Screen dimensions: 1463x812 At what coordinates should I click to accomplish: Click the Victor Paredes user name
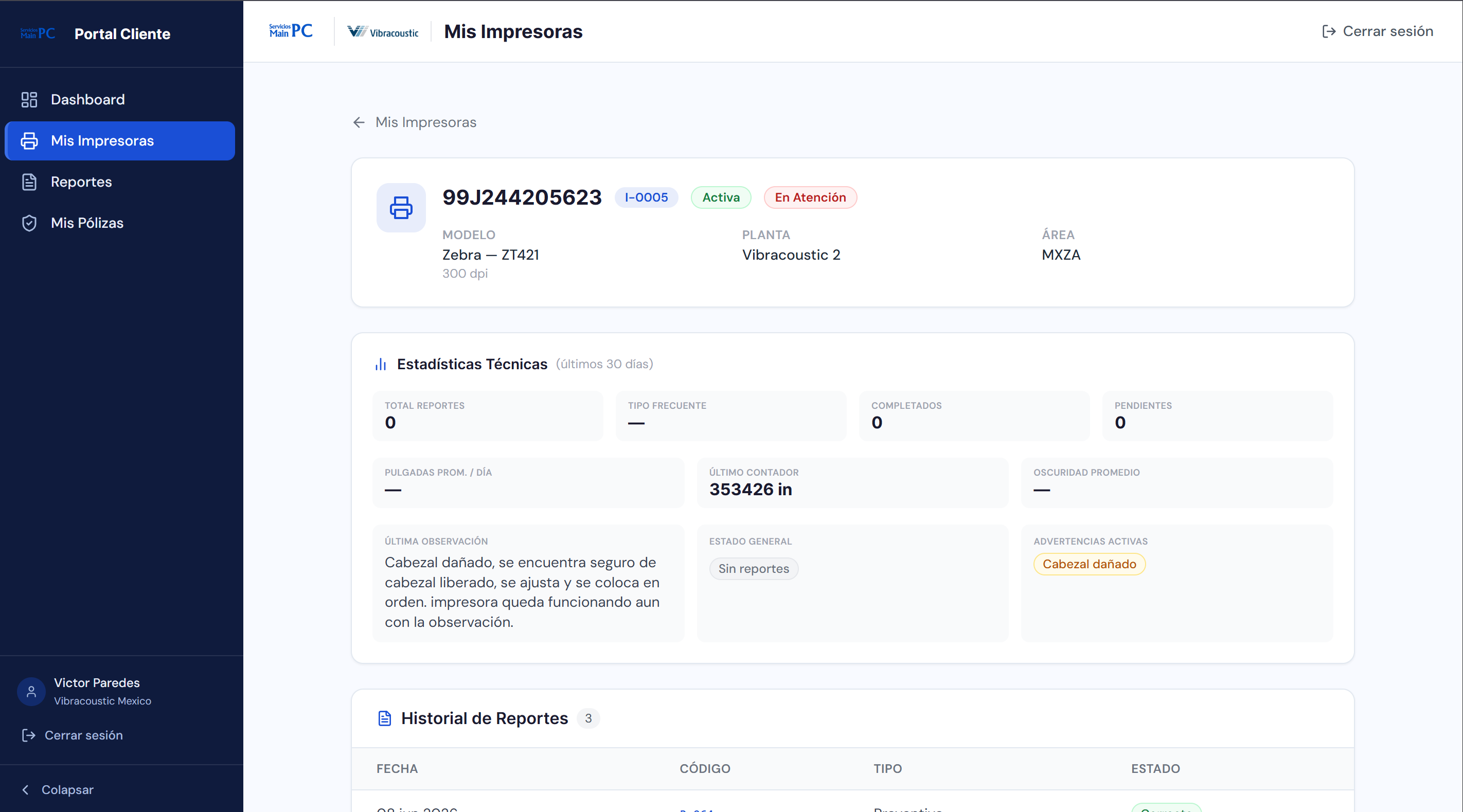click(x=97, y=683)
